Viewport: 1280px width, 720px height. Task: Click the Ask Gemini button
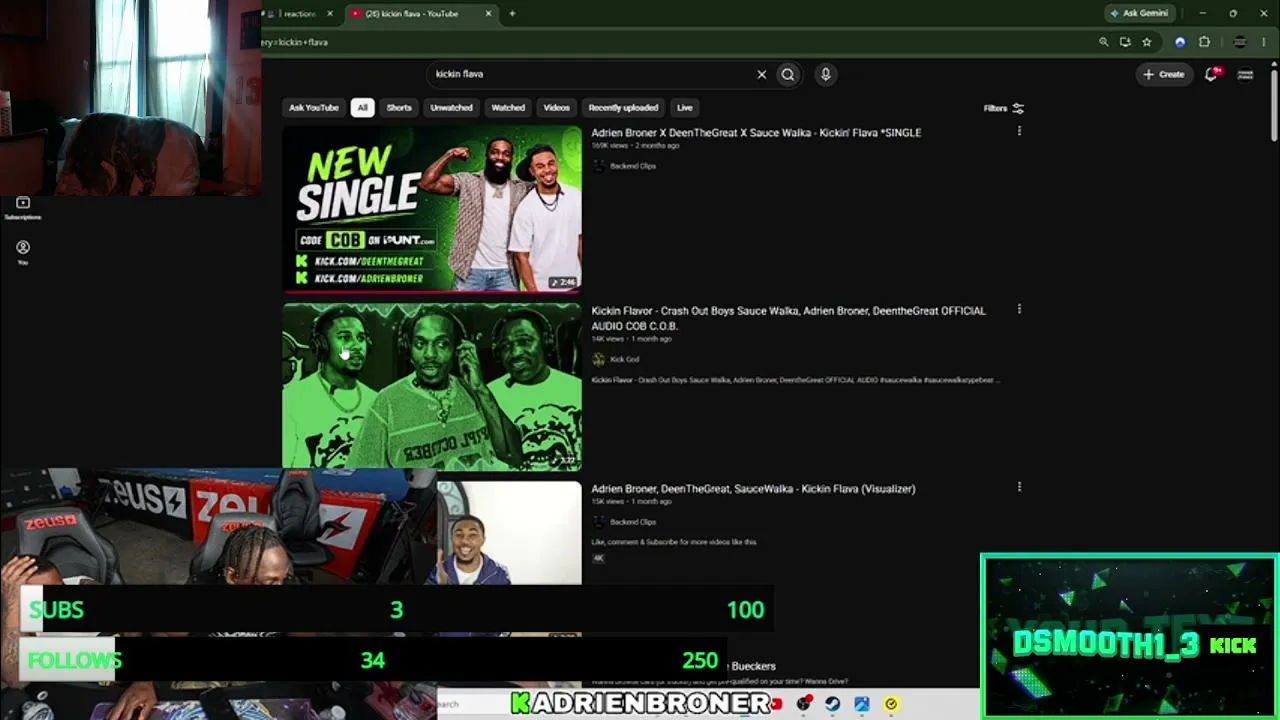click(x=1138, y=13)
